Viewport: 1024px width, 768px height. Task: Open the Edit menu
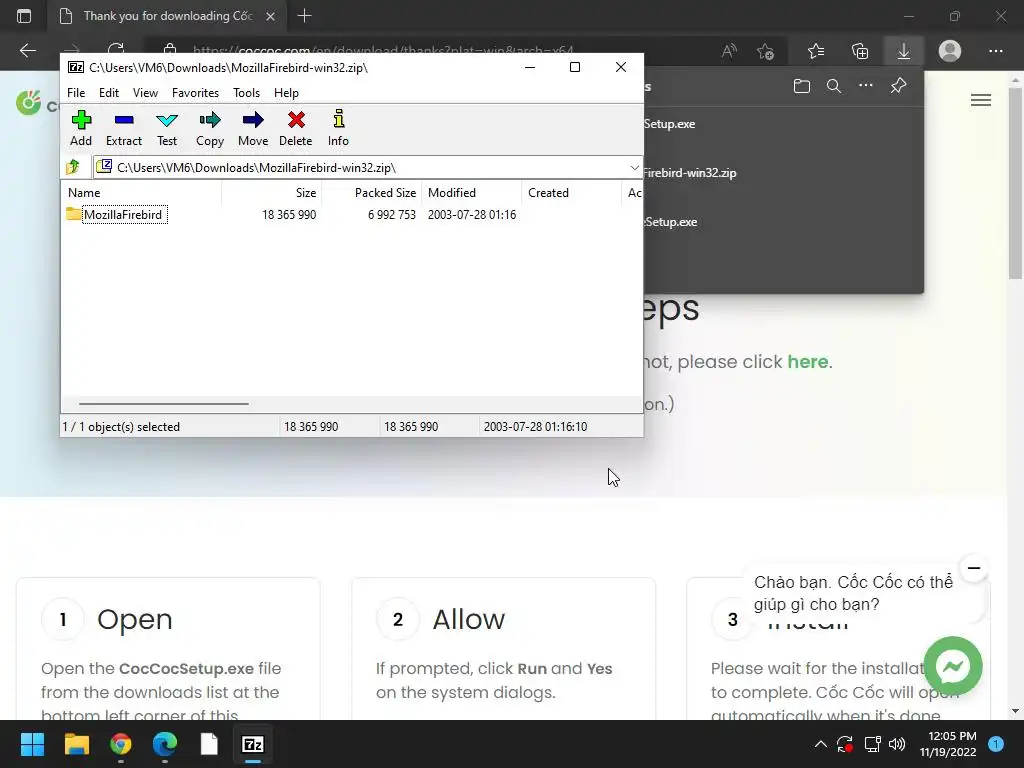108,93
